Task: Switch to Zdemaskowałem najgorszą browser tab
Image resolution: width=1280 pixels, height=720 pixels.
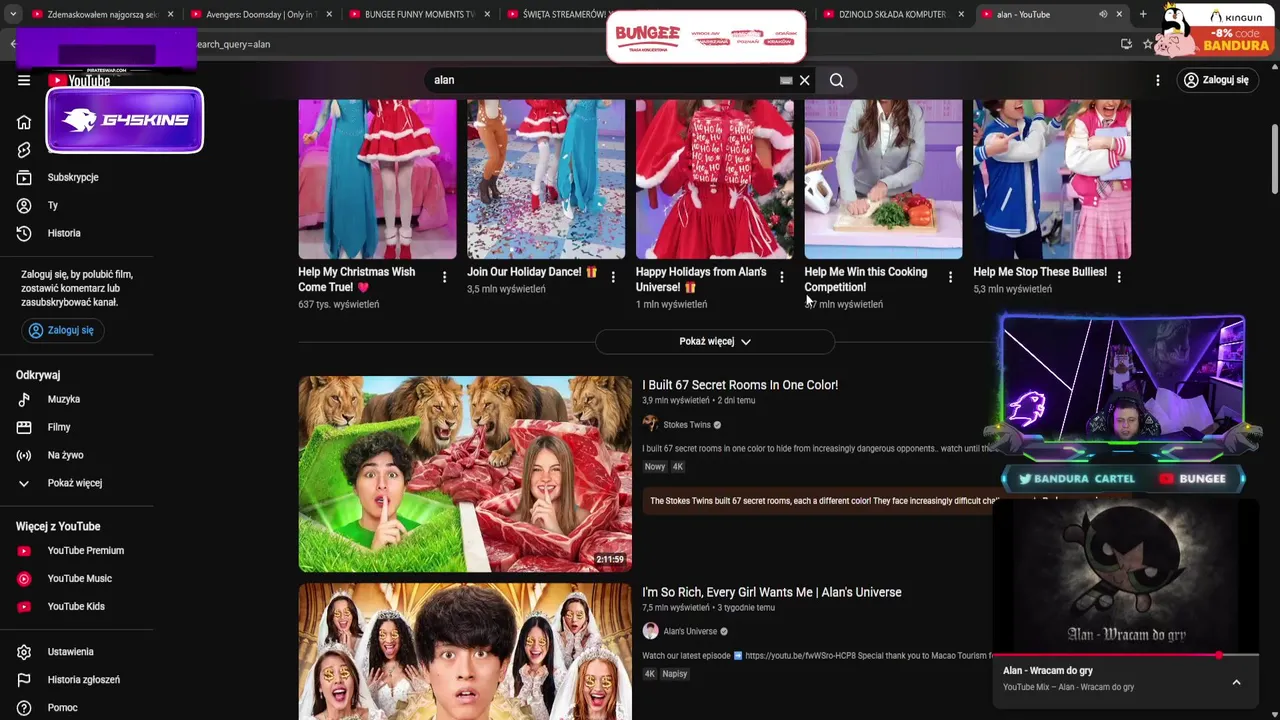Action: tap(103, 14)
